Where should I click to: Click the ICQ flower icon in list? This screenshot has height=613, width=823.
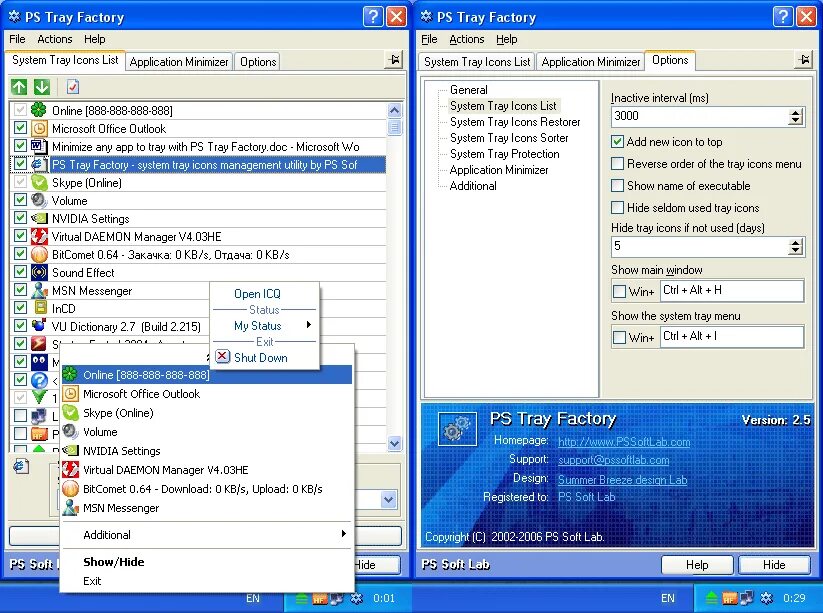tap(39, 110)
